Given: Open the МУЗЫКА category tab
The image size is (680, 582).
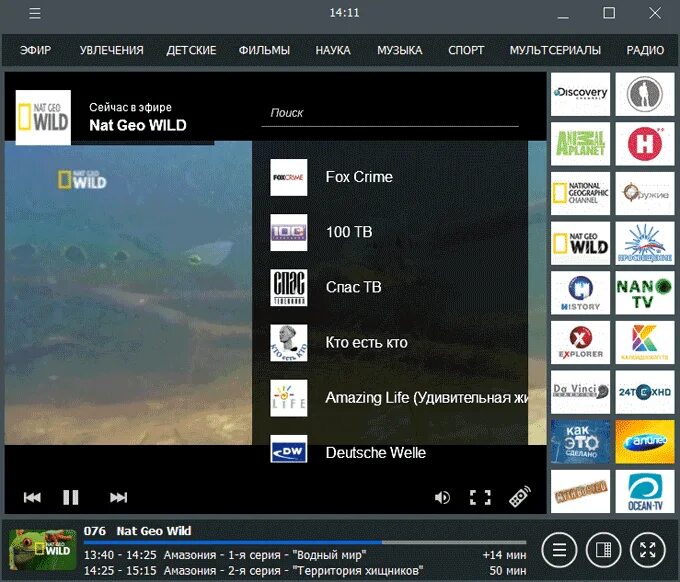Looking at the screenshot, I should [399, 50].
